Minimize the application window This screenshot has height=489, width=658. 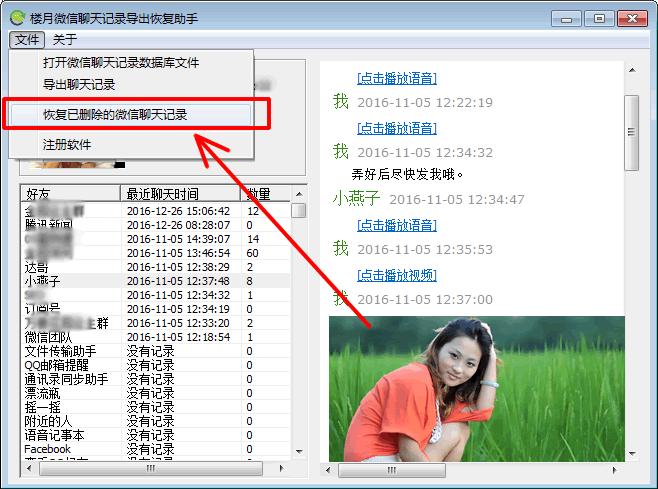click(566, 19)
